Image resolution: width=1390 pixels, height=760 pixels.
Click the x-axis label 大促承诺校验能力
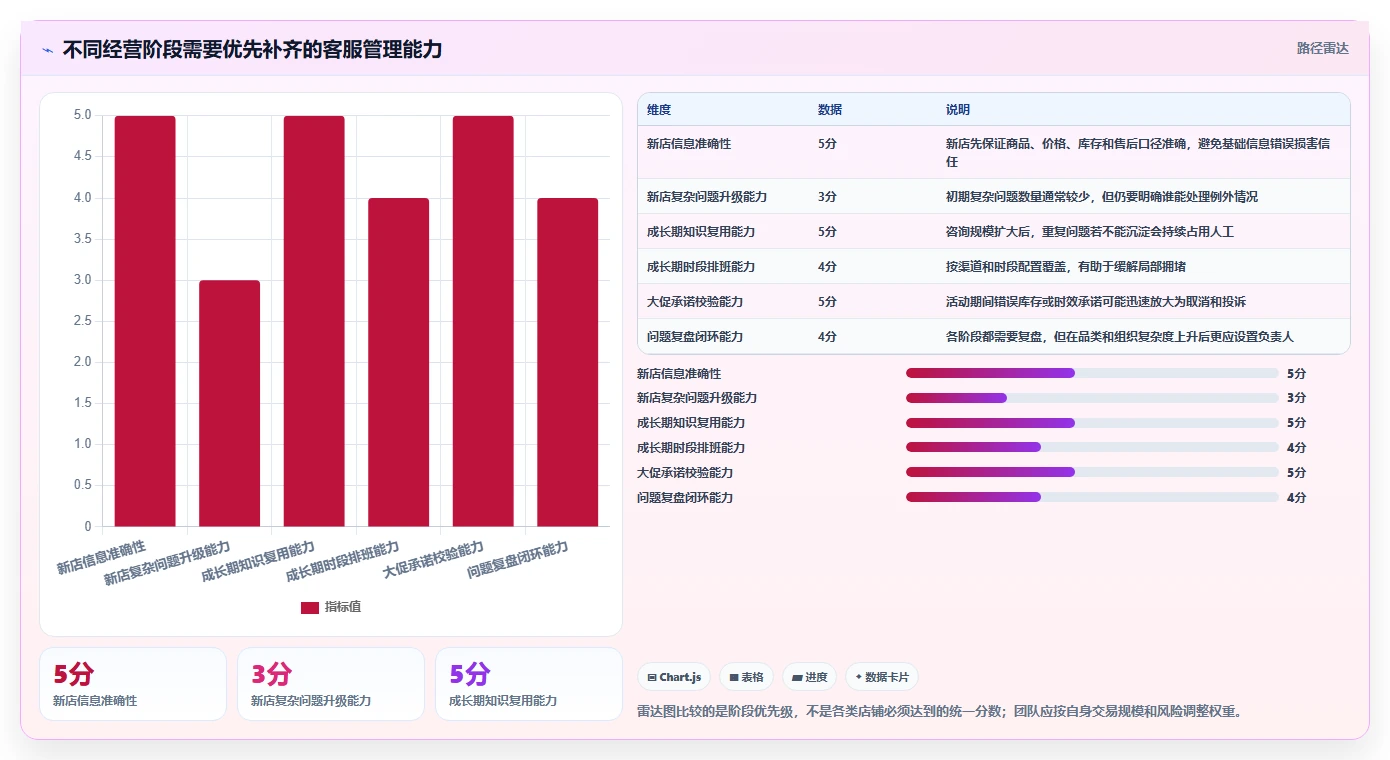pyautogui.click(x=434, y=561)
